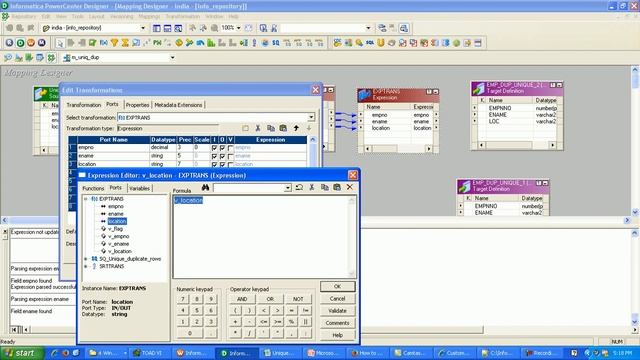Click paste port icon in Edit Transformations
This screenshot has height=360, width=640.
pos(283,128)
